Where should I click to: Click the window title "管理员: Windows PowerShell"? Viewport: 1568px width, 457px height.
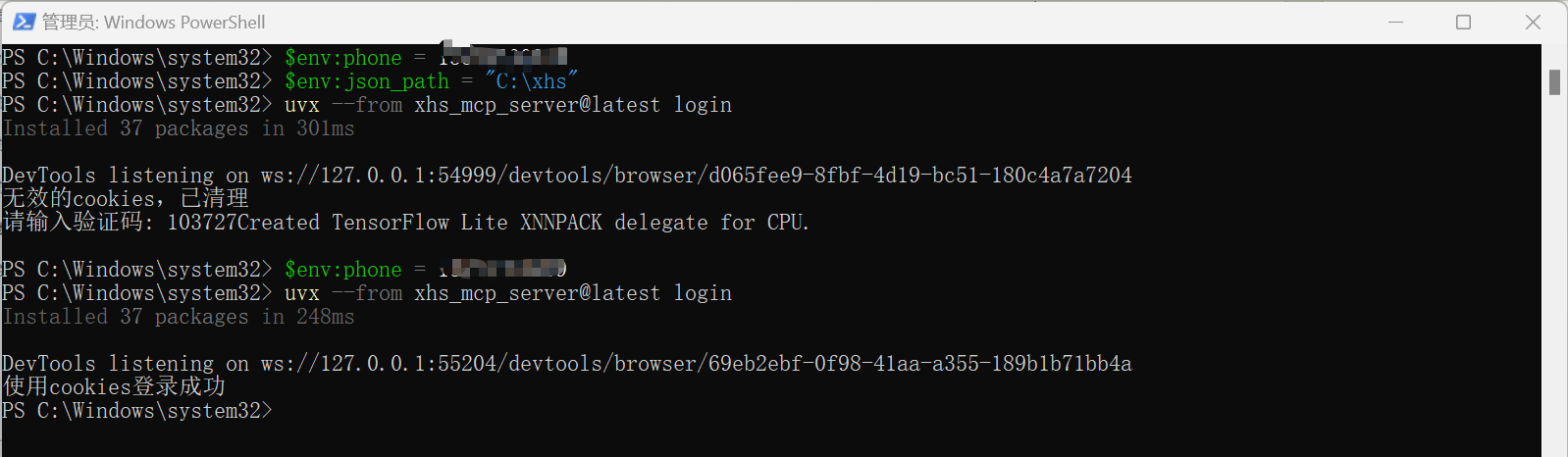coord(153,22)
